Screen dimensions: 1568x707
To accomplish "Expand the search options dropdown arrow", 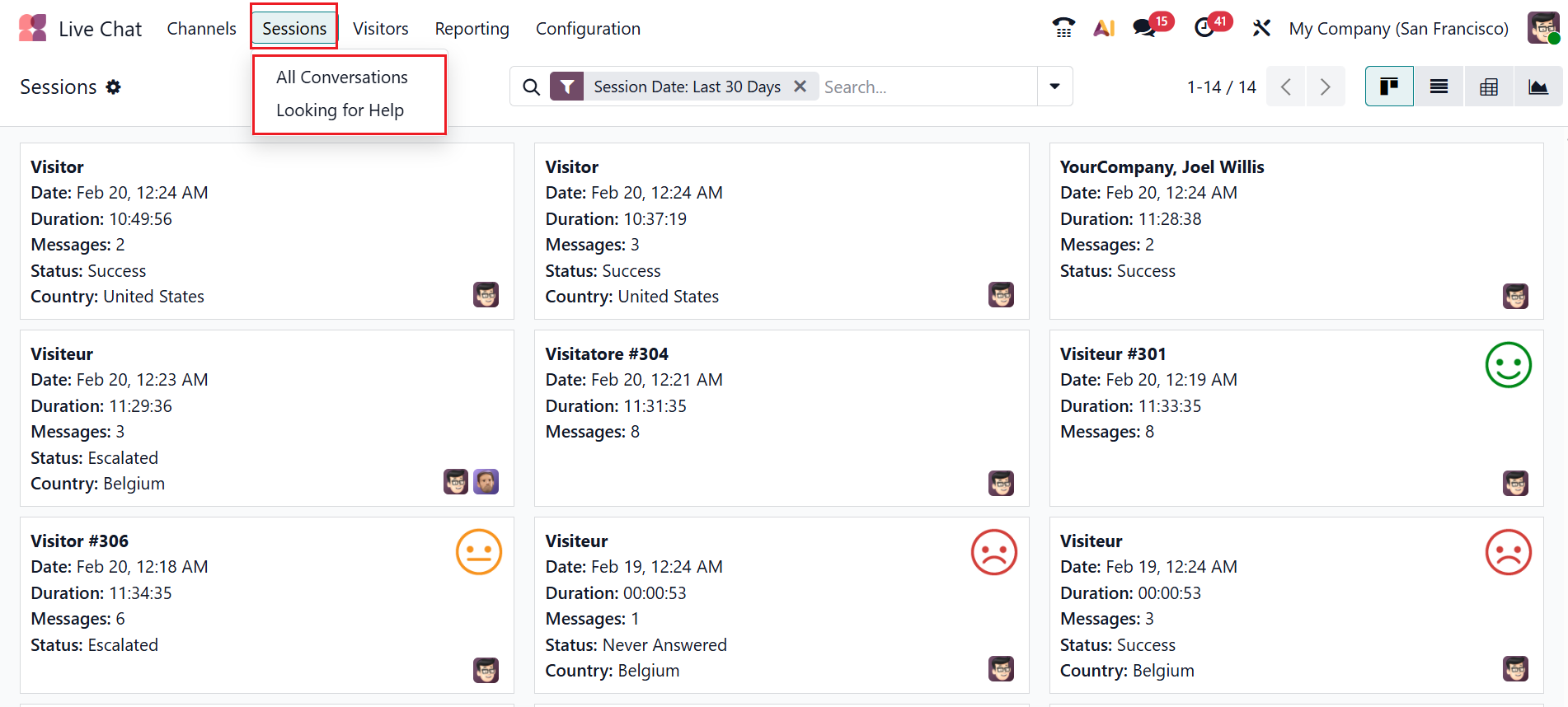I will [1054, 87].
